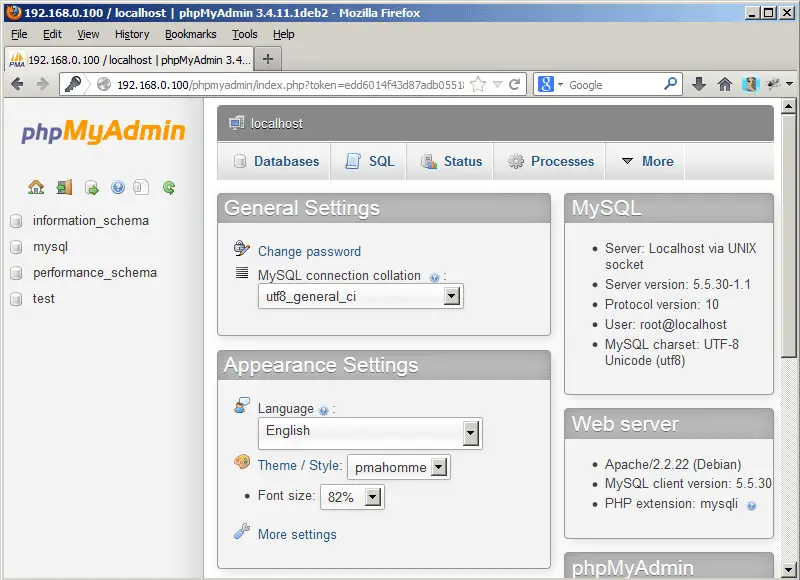The height and width of the screenshot is (580, 800).
Task: Click the page scrollbar down arrow
Action: (x=789, y=569)
